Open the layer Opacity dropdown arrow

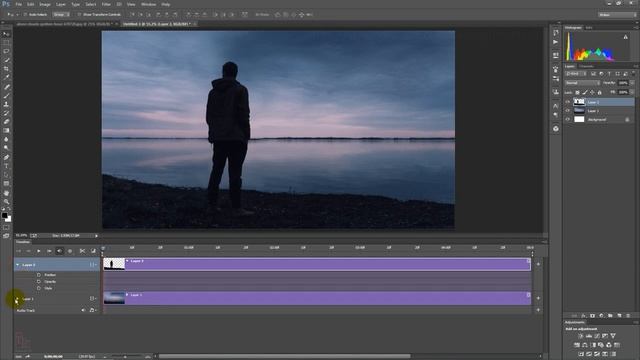pyautogui.click(x=632, y=83)
